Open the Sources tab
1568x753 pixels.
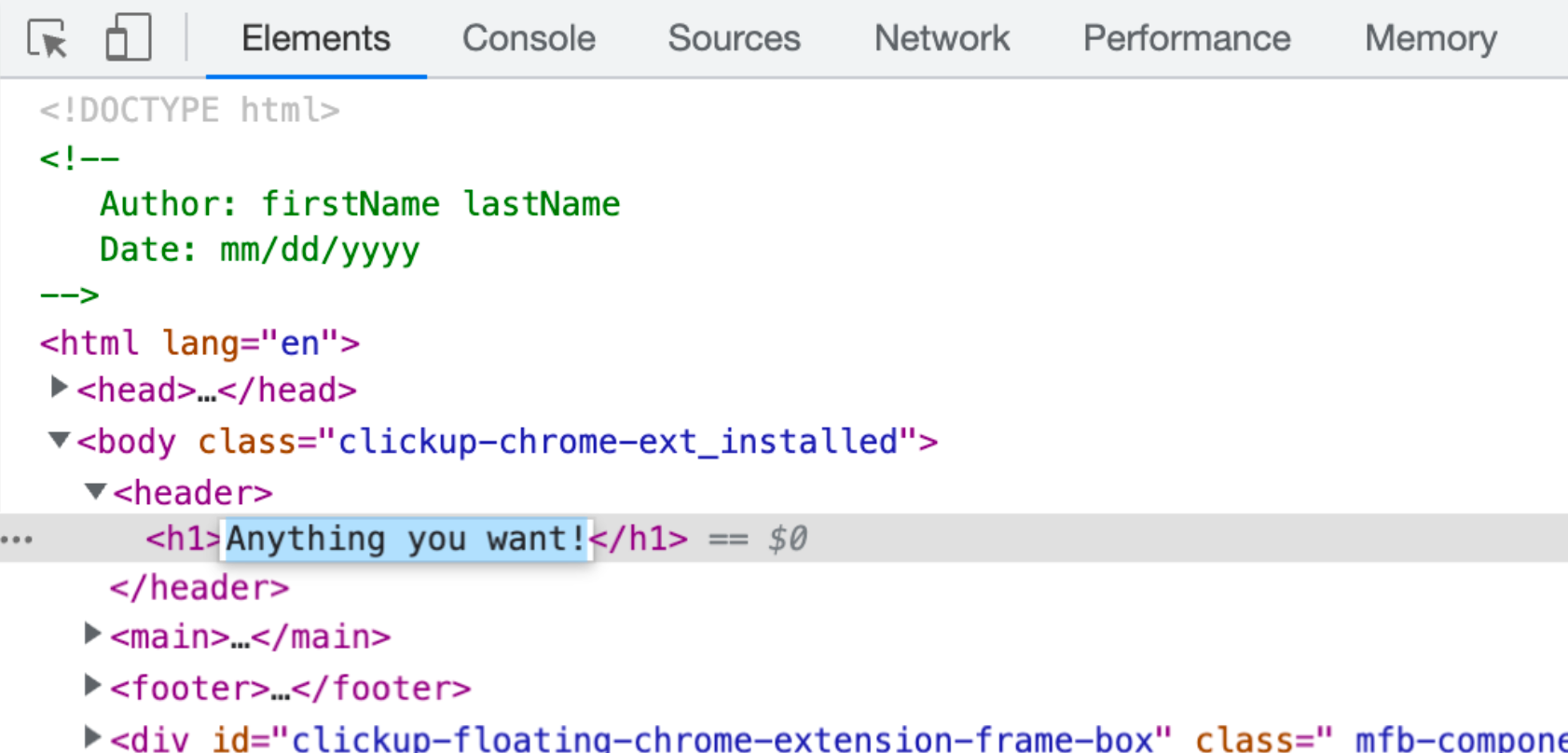click(x=734, y=38)
